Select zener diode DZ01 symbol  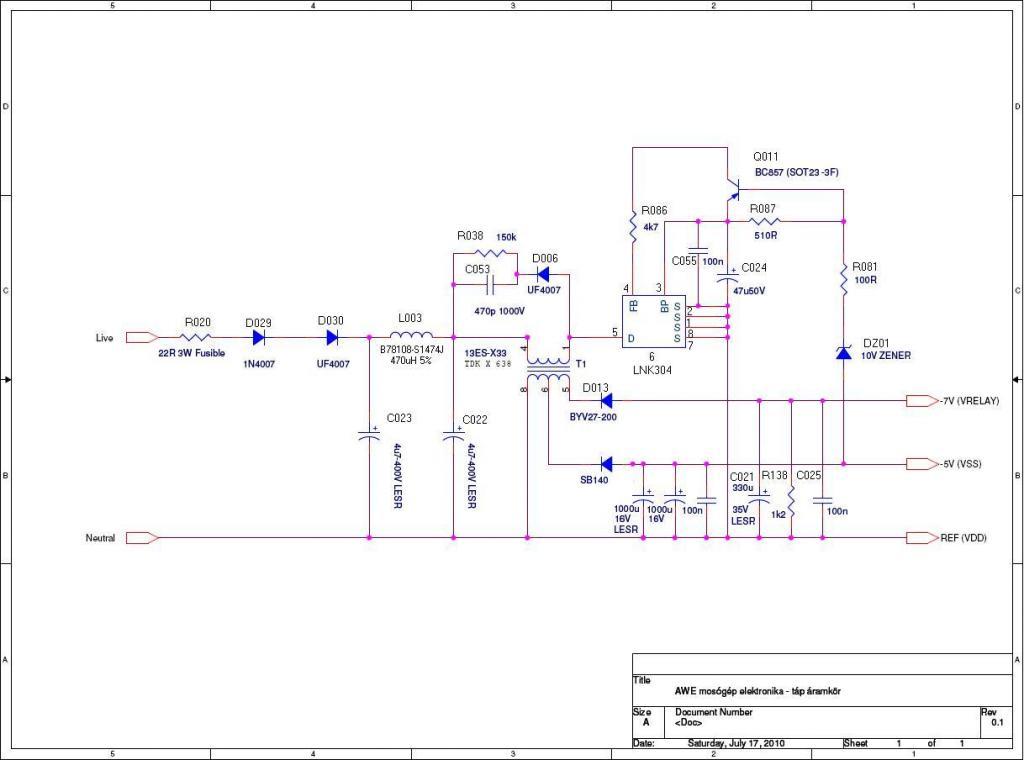[x=844, y=353]
